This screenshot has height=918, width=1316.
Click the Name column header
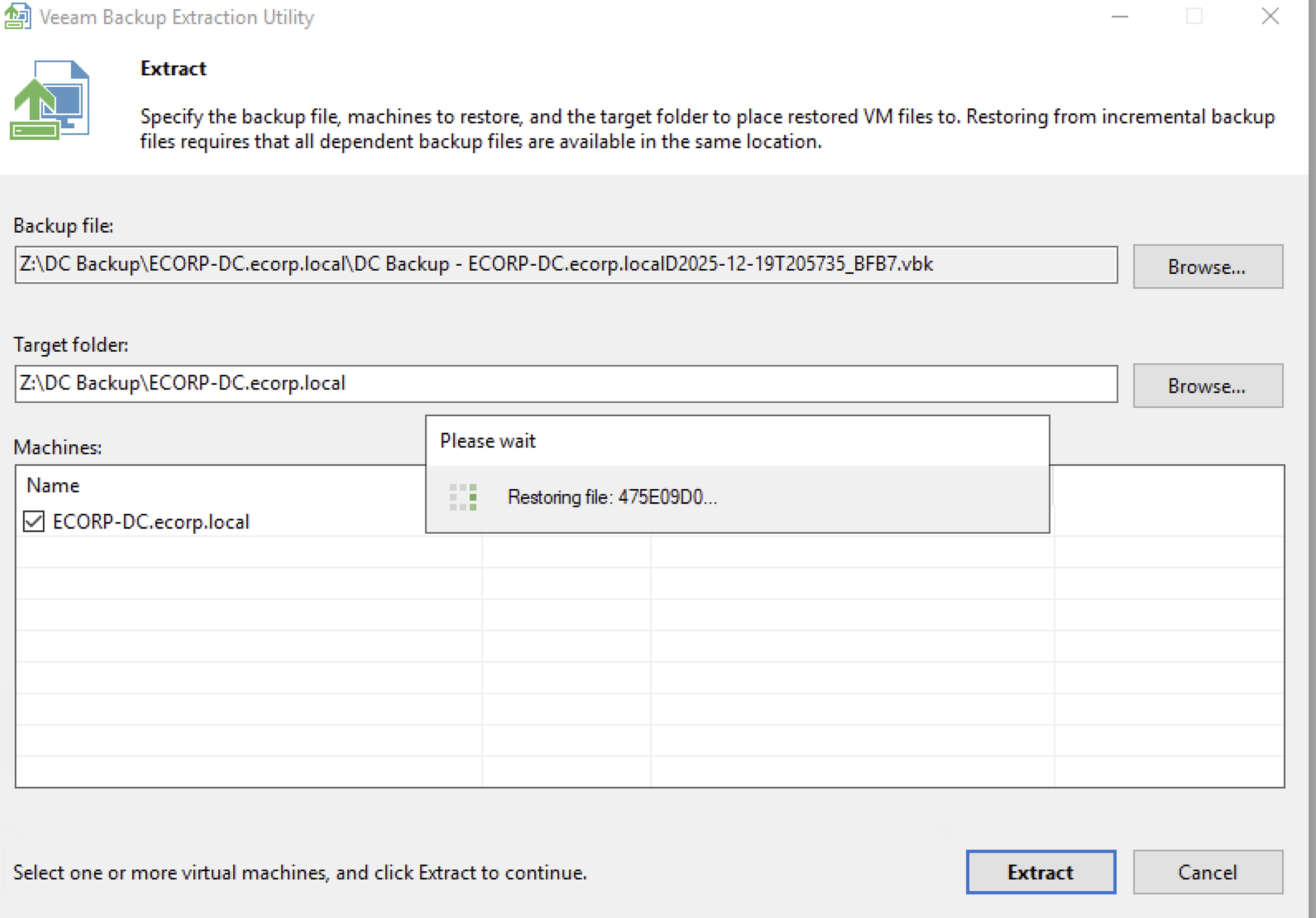[53, 485]
